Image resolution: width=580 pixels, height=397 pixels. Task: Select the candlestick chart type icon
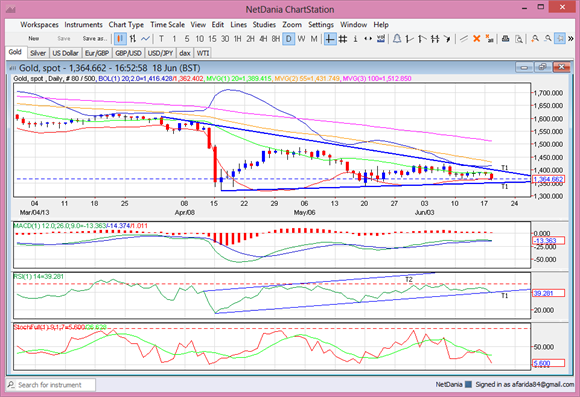point(120,38)
